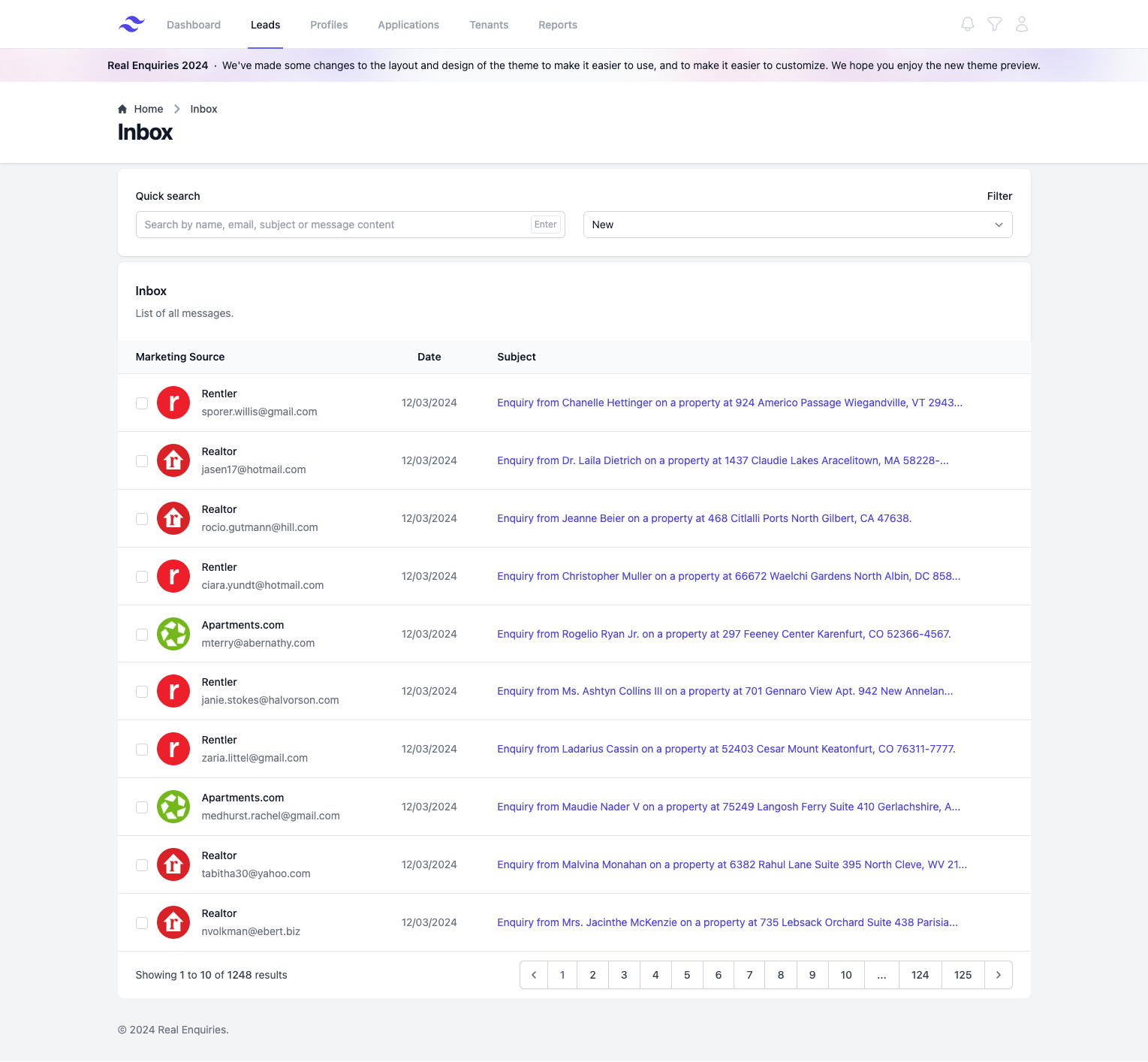Switch to the Applications tab

[408, 25]
